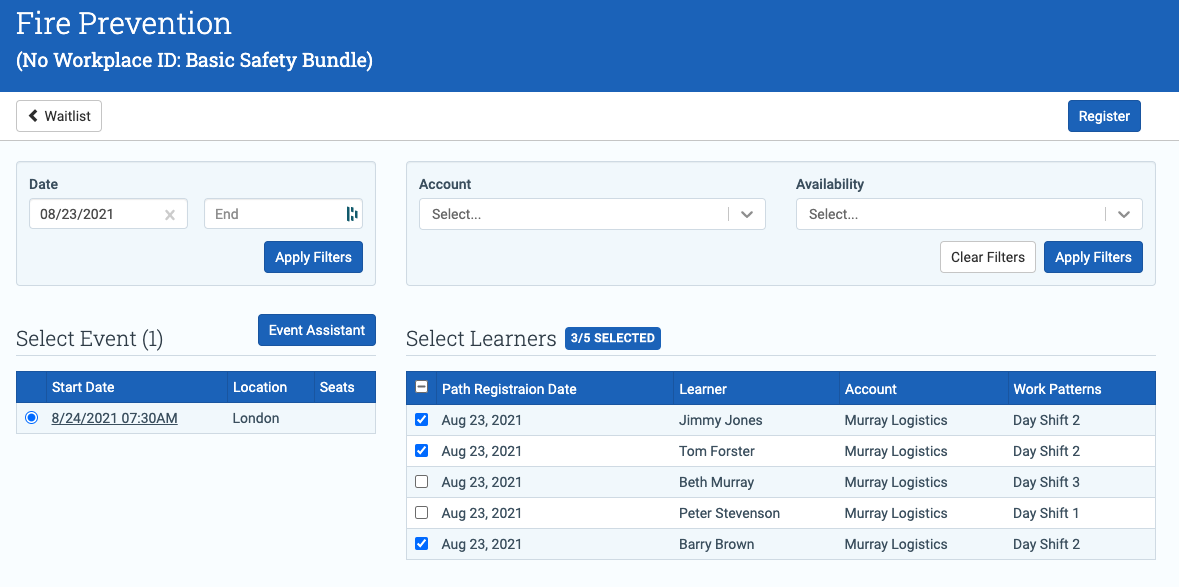The width and height of the screenshot is (1179, 587).
Task: Clear the start date with the X icon
Action: click(x=170, y=215)
